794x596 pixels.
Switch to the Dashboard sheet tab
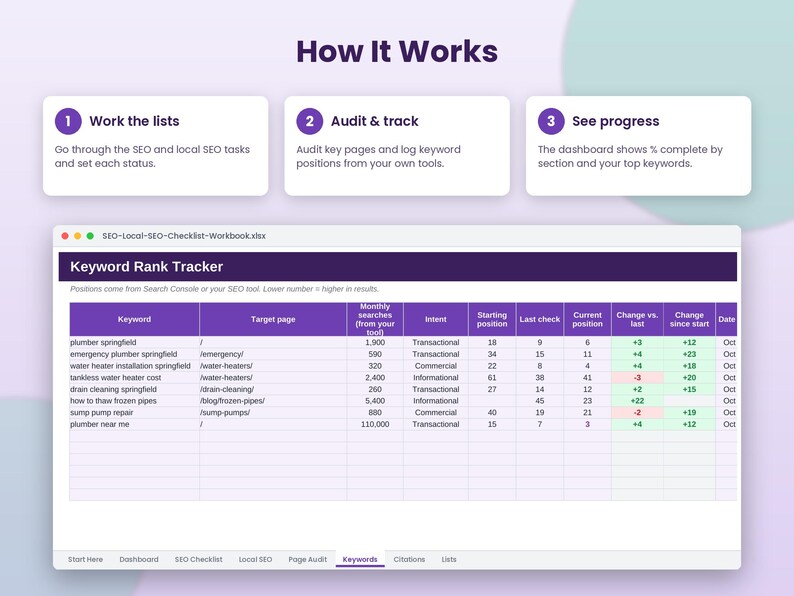pyautogui.click(x=139, y=559)
